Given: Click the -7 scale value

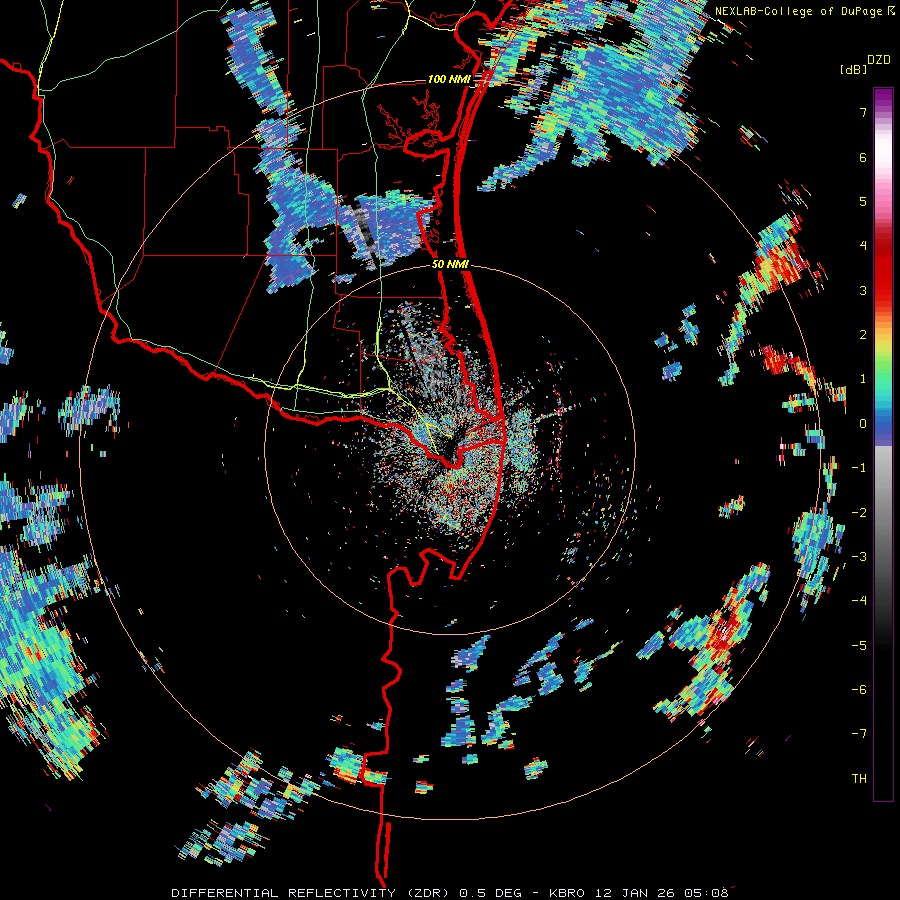Looking at the screenshot, I should coord(859,734).
